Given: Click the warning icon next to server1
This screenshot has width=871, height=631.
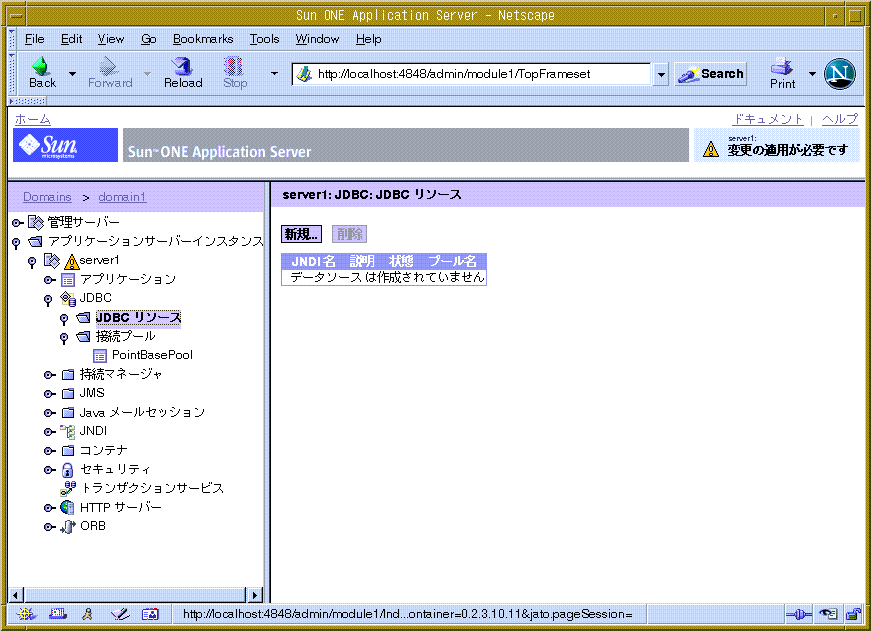Looking at the screenshot, I should (x=72, y=261).
